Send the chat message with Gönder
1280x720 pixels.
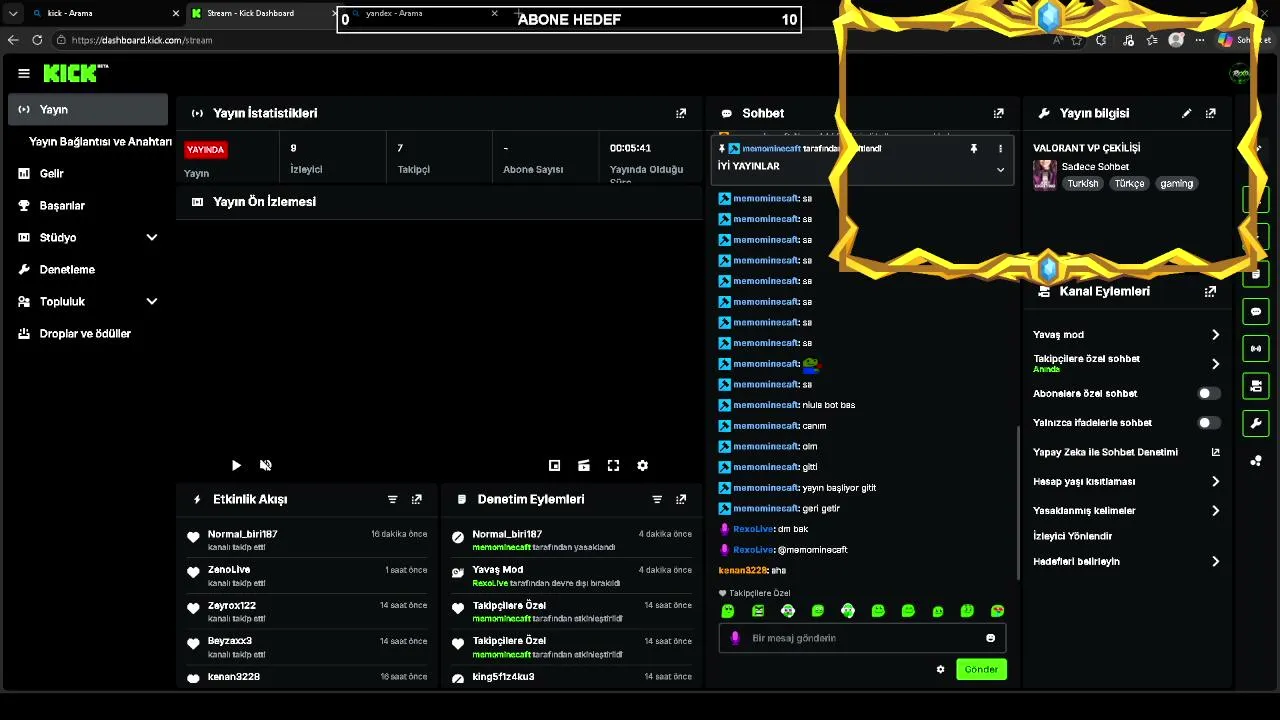pyautogui.click(x=981, y=669)
